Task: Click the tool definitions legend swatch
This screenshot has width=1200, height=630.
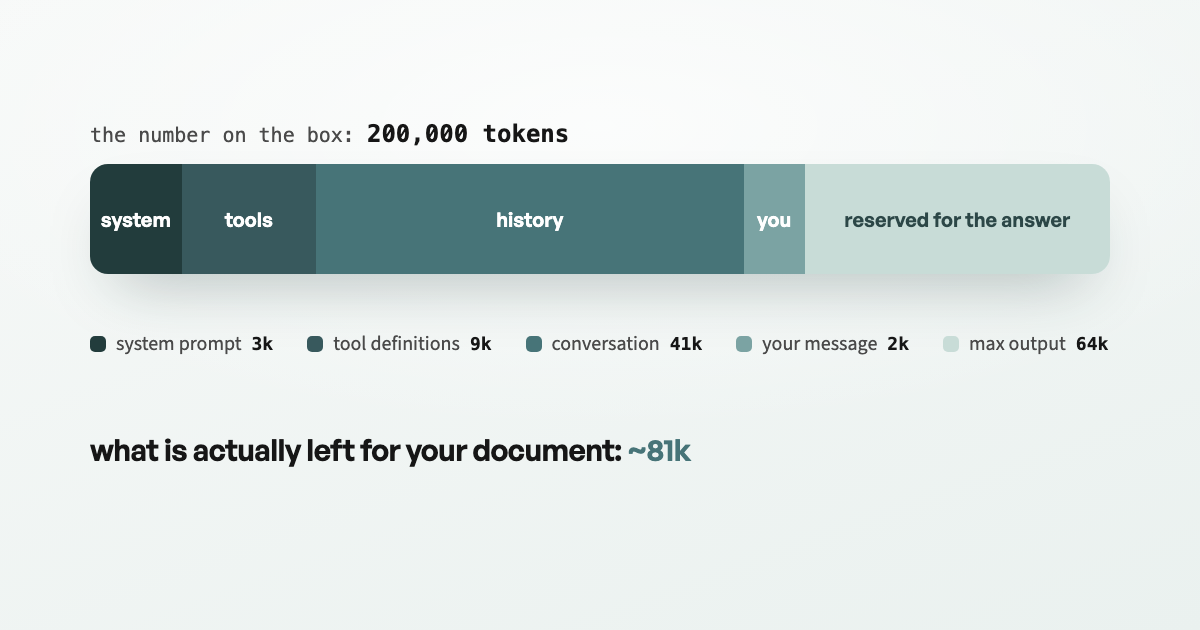Action: (315, 344)
